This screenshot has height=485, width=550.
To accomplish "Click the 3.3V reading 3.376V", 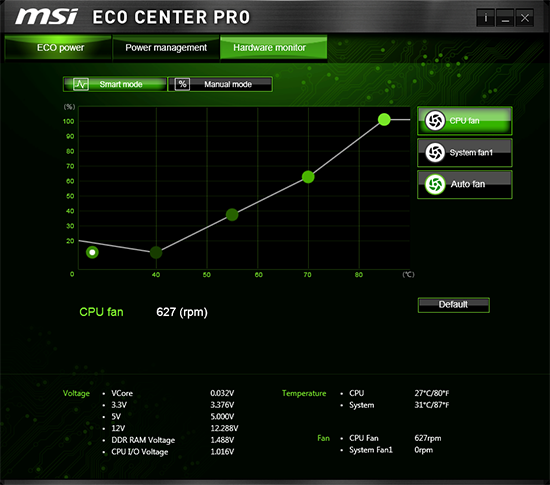I will pos(222,405).
